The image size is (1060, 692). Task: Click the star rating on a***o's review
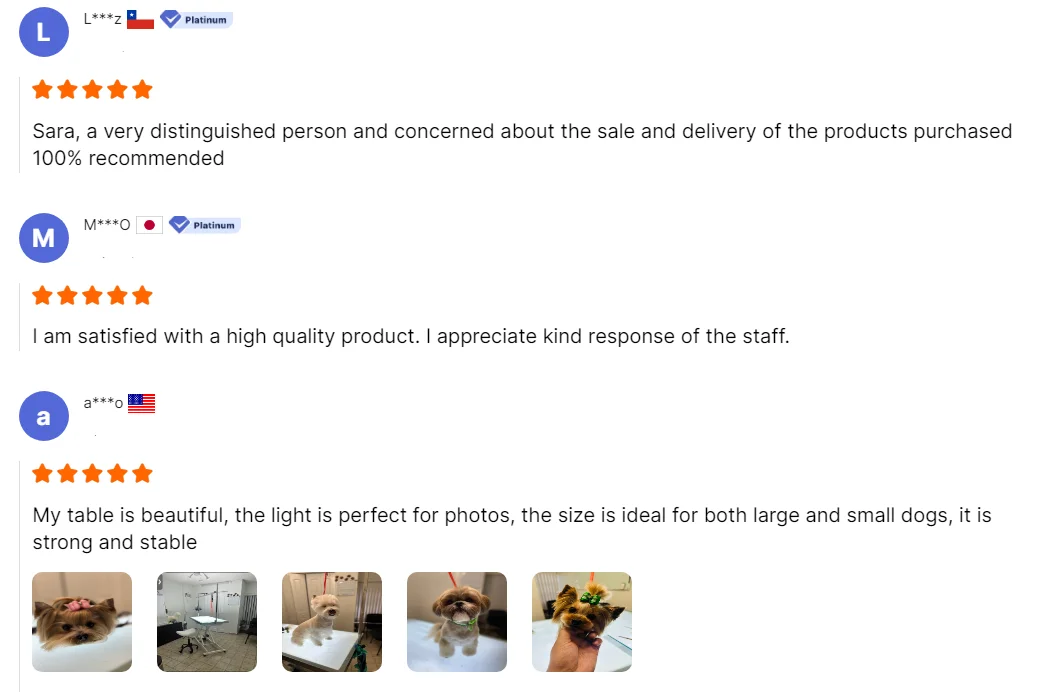tap(92, 473)
